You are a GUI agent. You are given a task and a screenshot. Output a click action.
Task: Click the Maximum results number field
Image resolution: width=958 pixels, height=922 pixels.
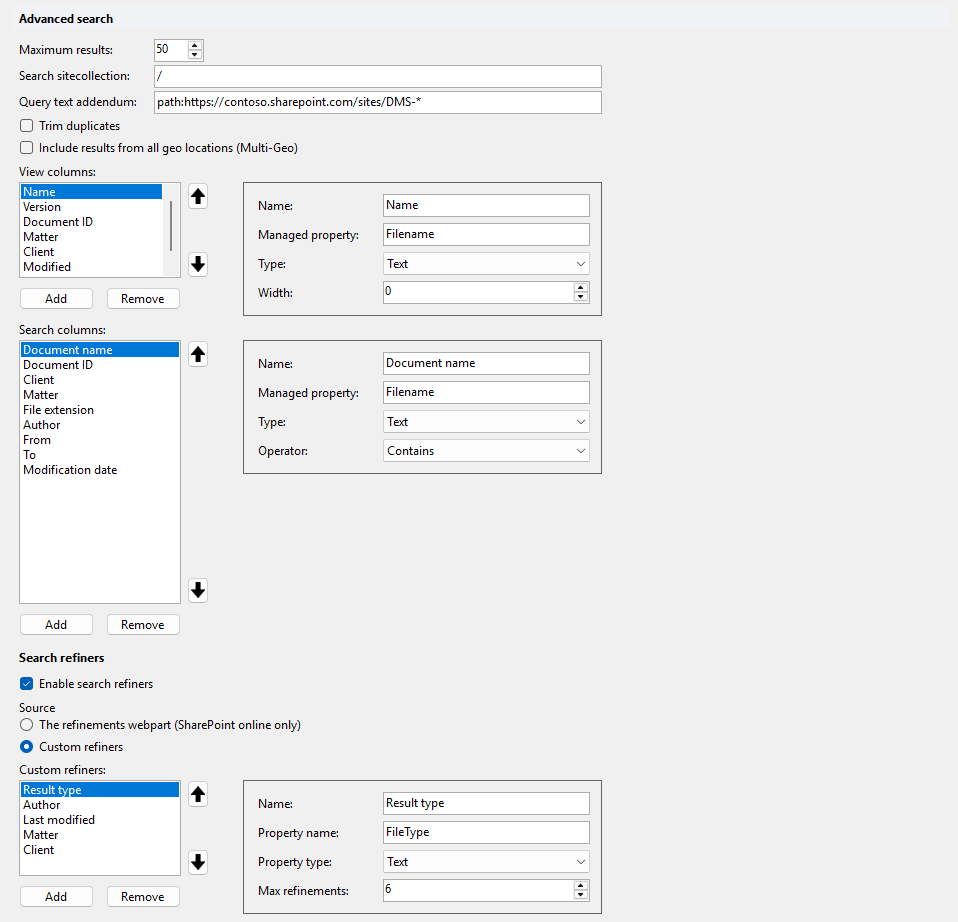[170, 50]
